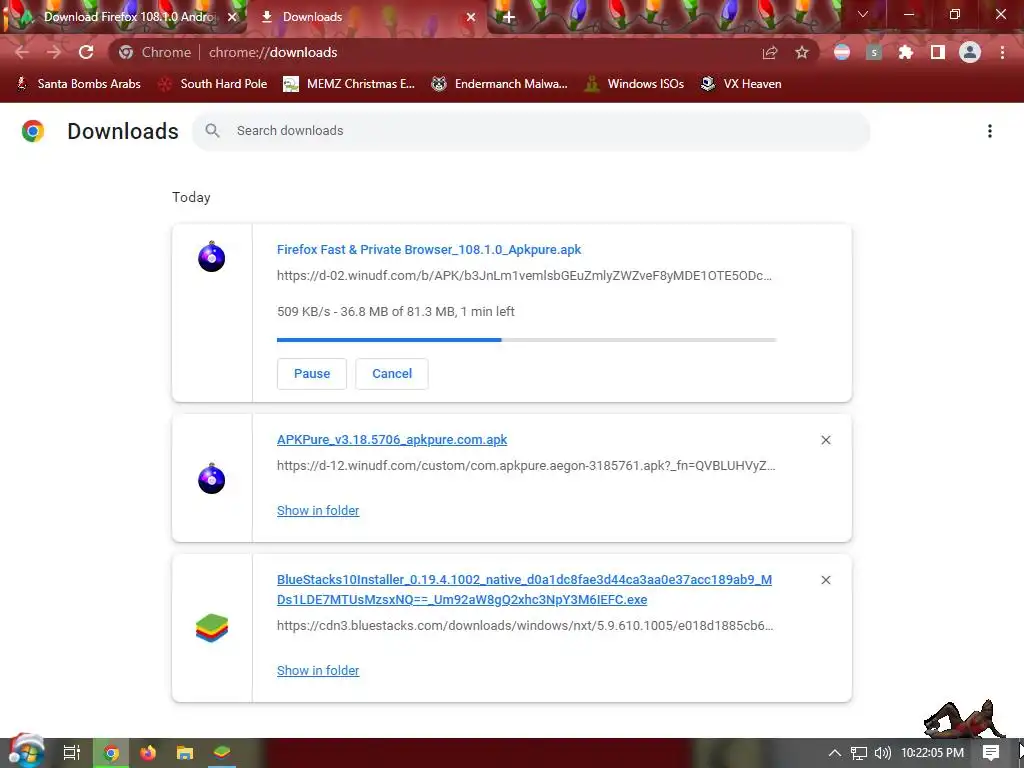Viewport: 1024px width, 768px height.
Task: Click the Firefox download progress bar
Action: click(526, 340)
